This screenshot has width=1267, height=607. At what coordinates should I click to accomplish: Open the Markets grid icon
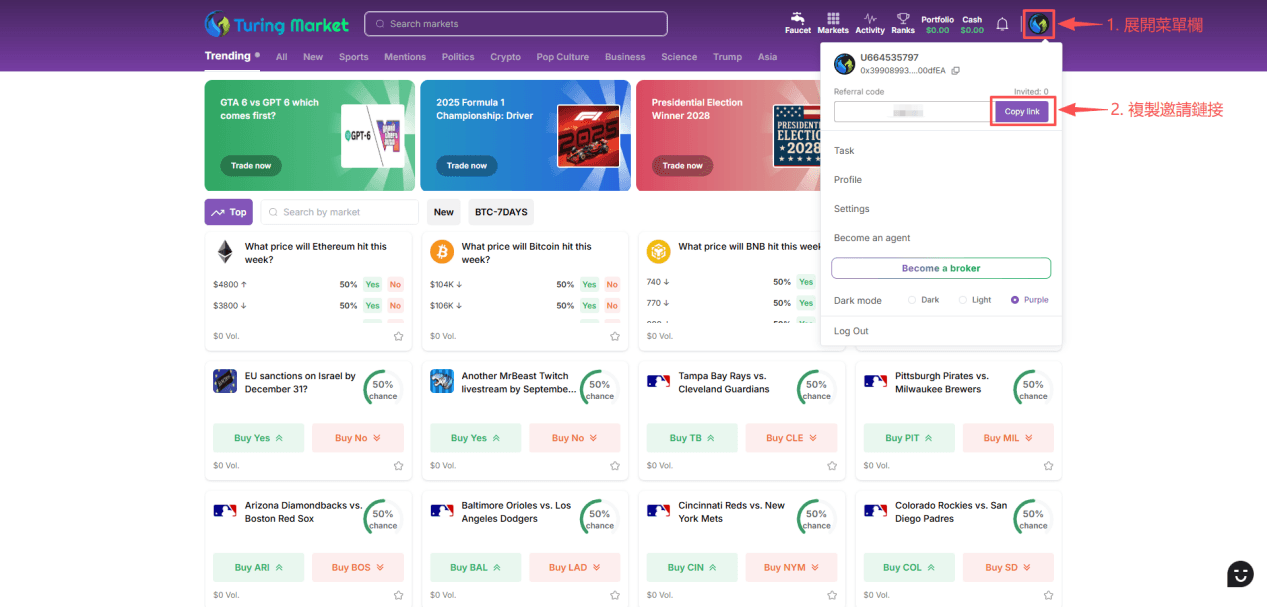click(832, 18)
